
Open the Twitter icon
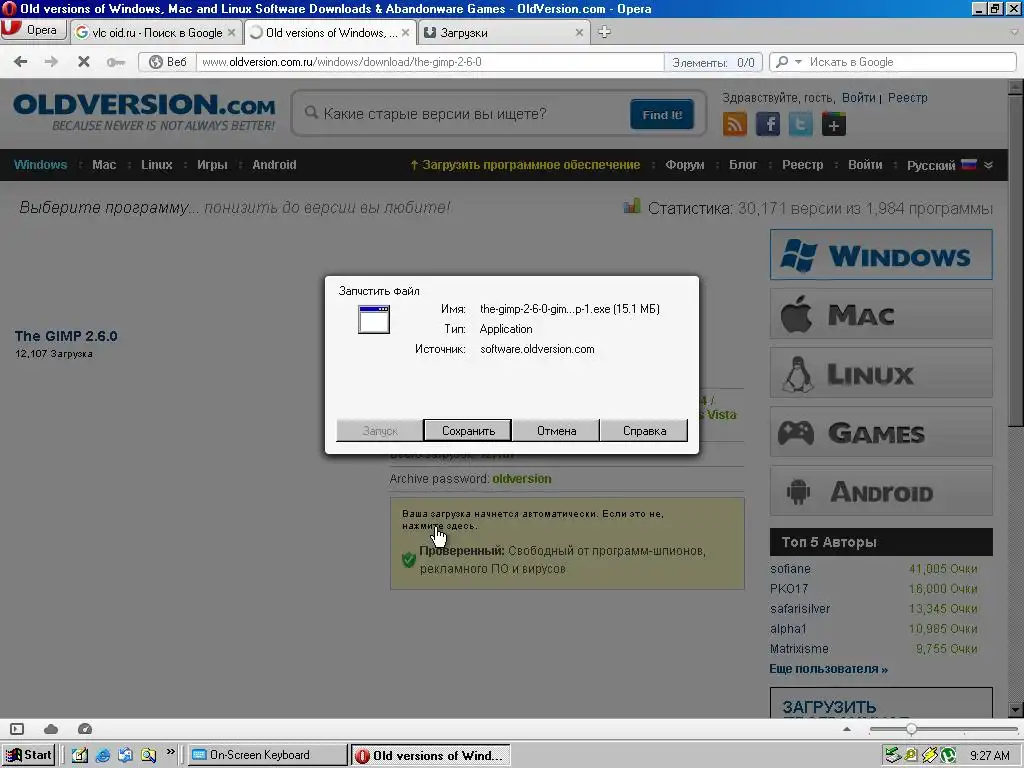(x=801, y=124)
